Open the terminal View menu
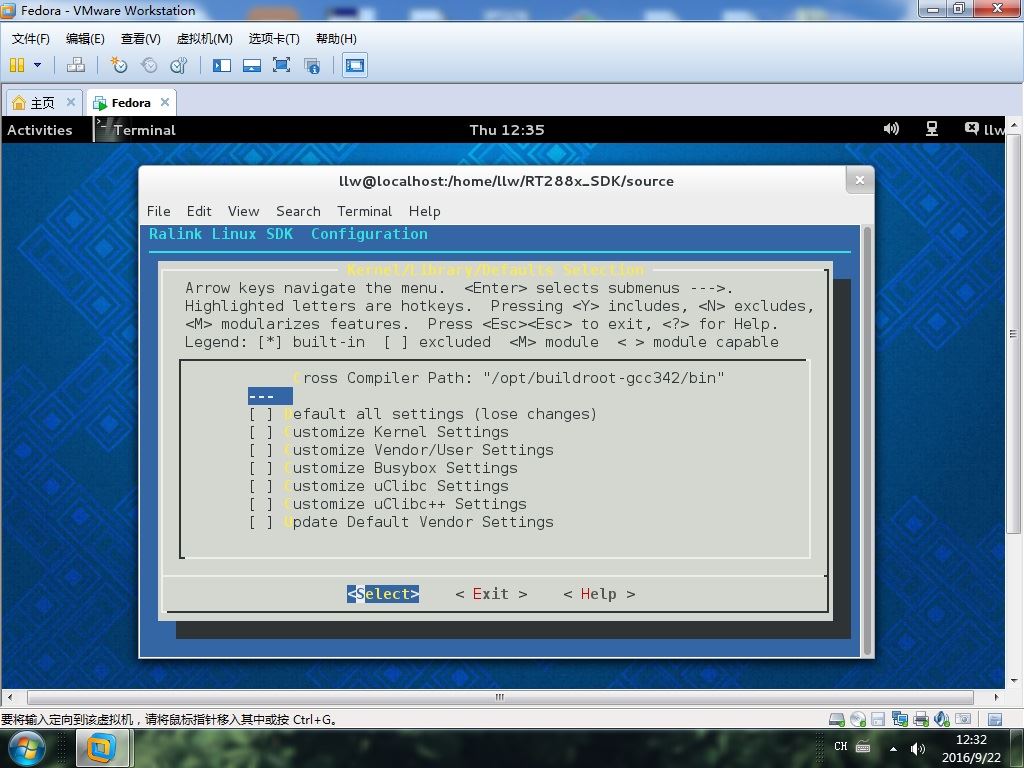The width and height of the screenshot is (1024, 768). point(244,211)
